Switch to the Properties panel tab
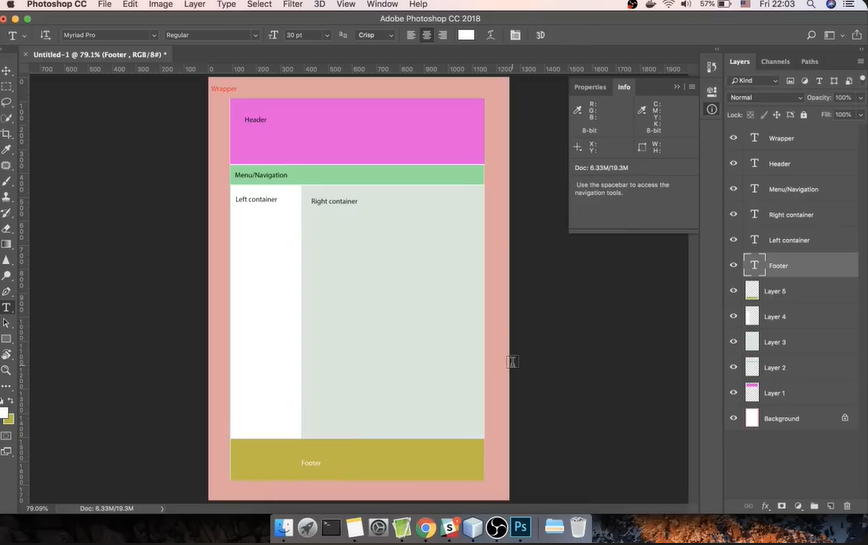Screen dimensions: 868x545 pyautogui.click(x=589, y=87)
